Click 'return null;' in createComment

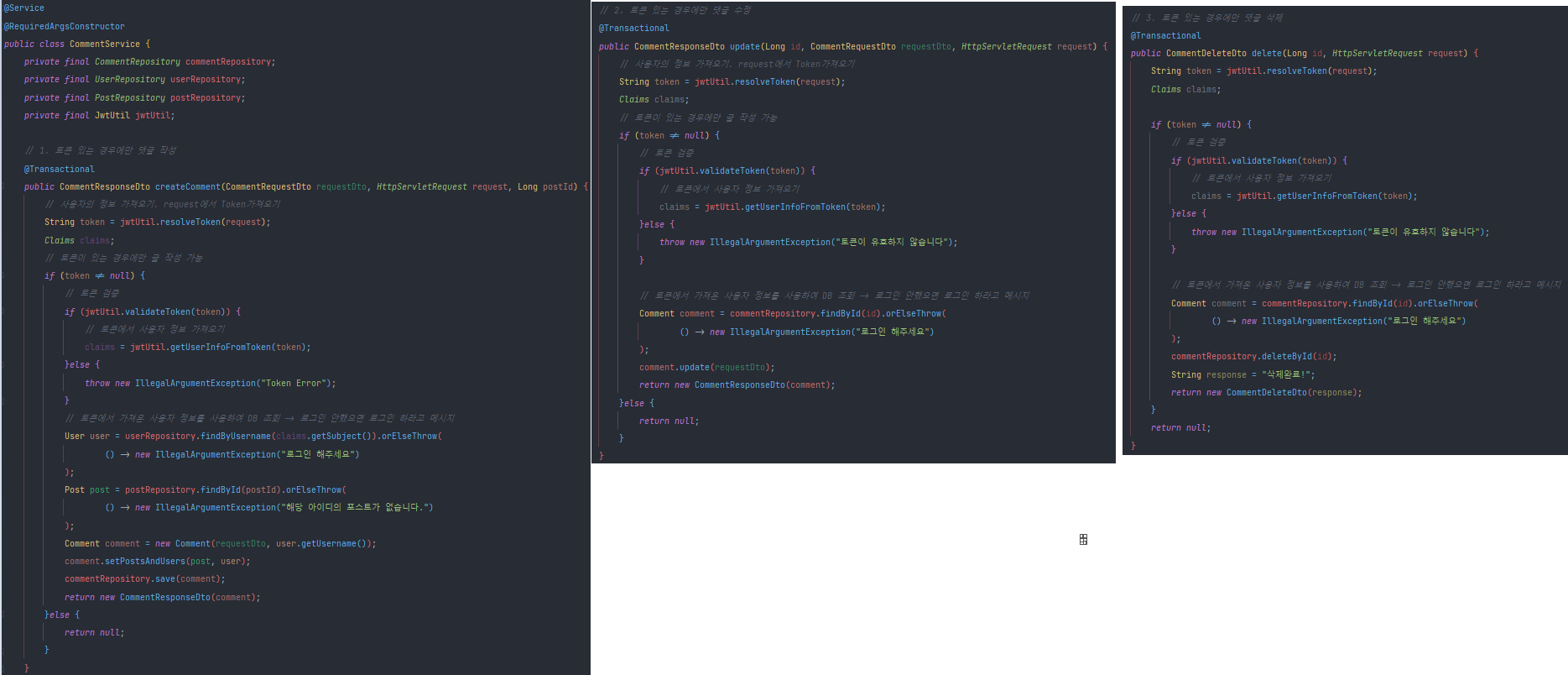95,632
